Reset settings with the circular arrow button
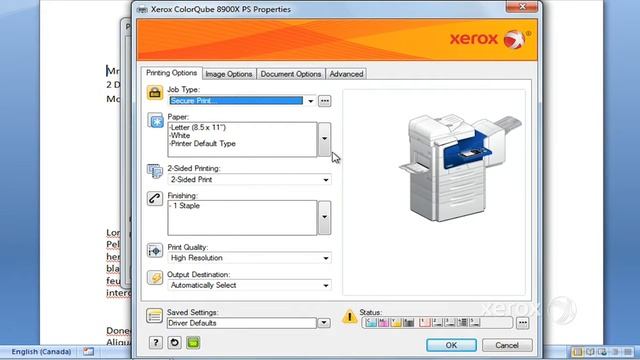Screen dimensions: 640x360 (x=174, y=342)
